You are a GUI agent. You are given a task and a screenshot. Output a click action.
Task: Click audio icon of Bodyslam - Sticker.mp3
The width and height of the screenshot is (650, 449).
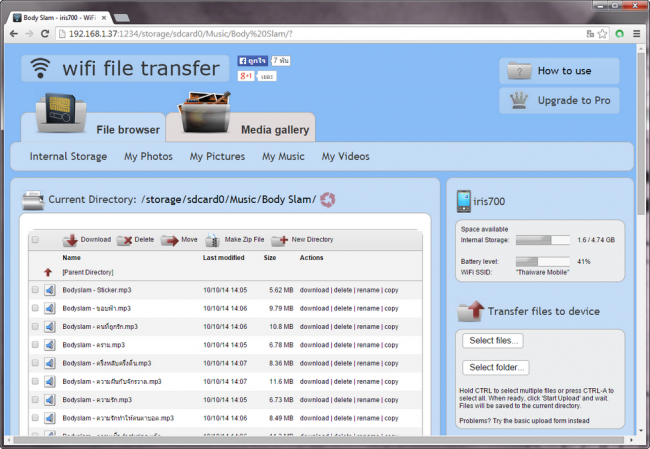pos(50,290)
